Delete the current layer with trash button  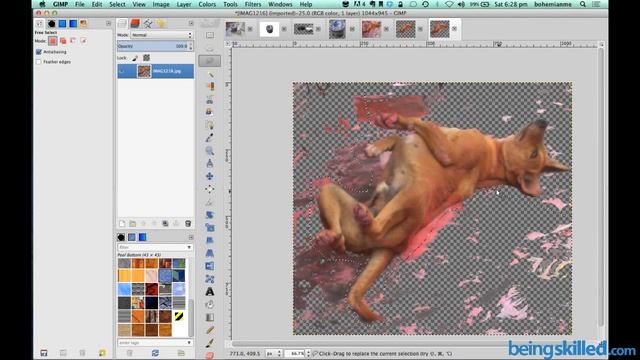188,224
